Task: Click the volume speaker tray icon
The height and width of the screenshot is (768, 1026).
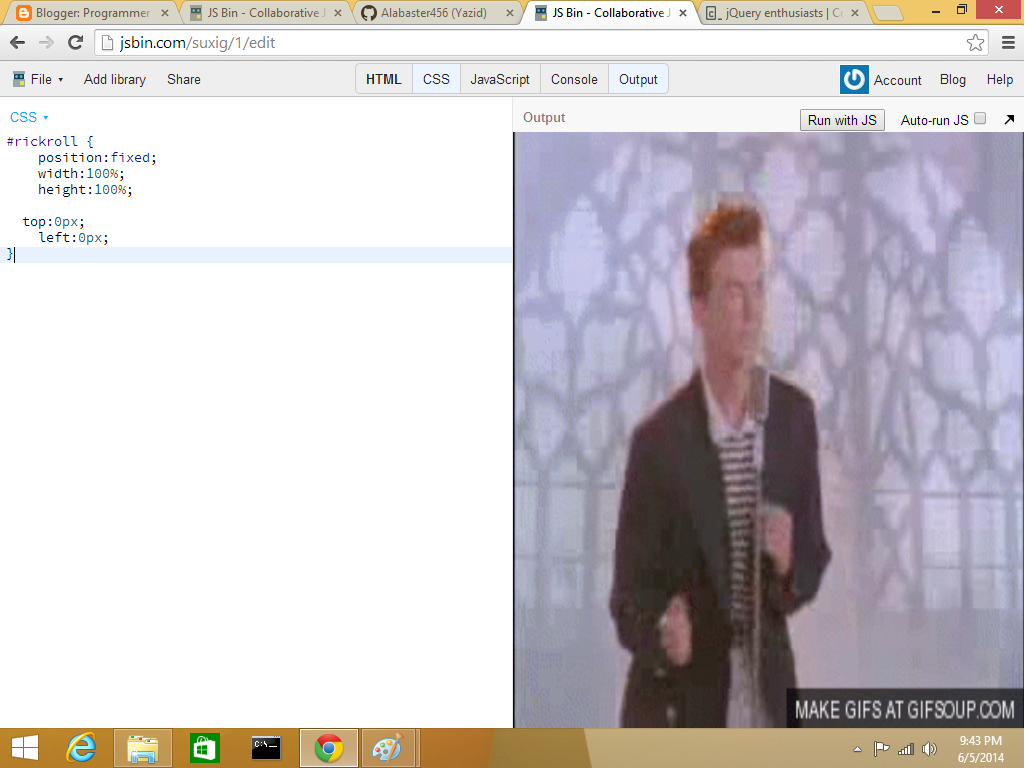Action: pyautogui.click(x=929, y=749)
